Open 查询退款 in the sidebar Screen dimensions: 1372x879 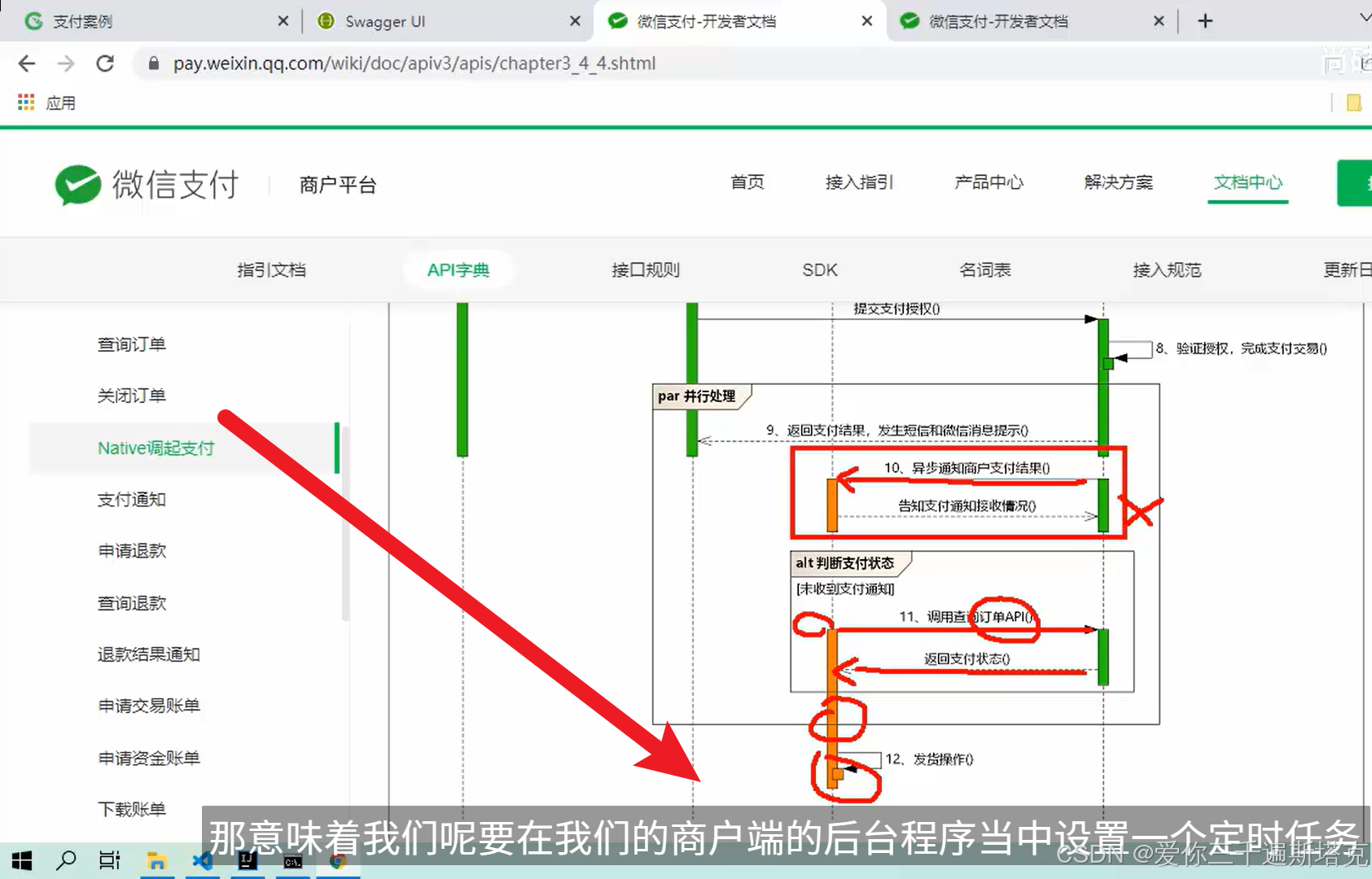132,603
